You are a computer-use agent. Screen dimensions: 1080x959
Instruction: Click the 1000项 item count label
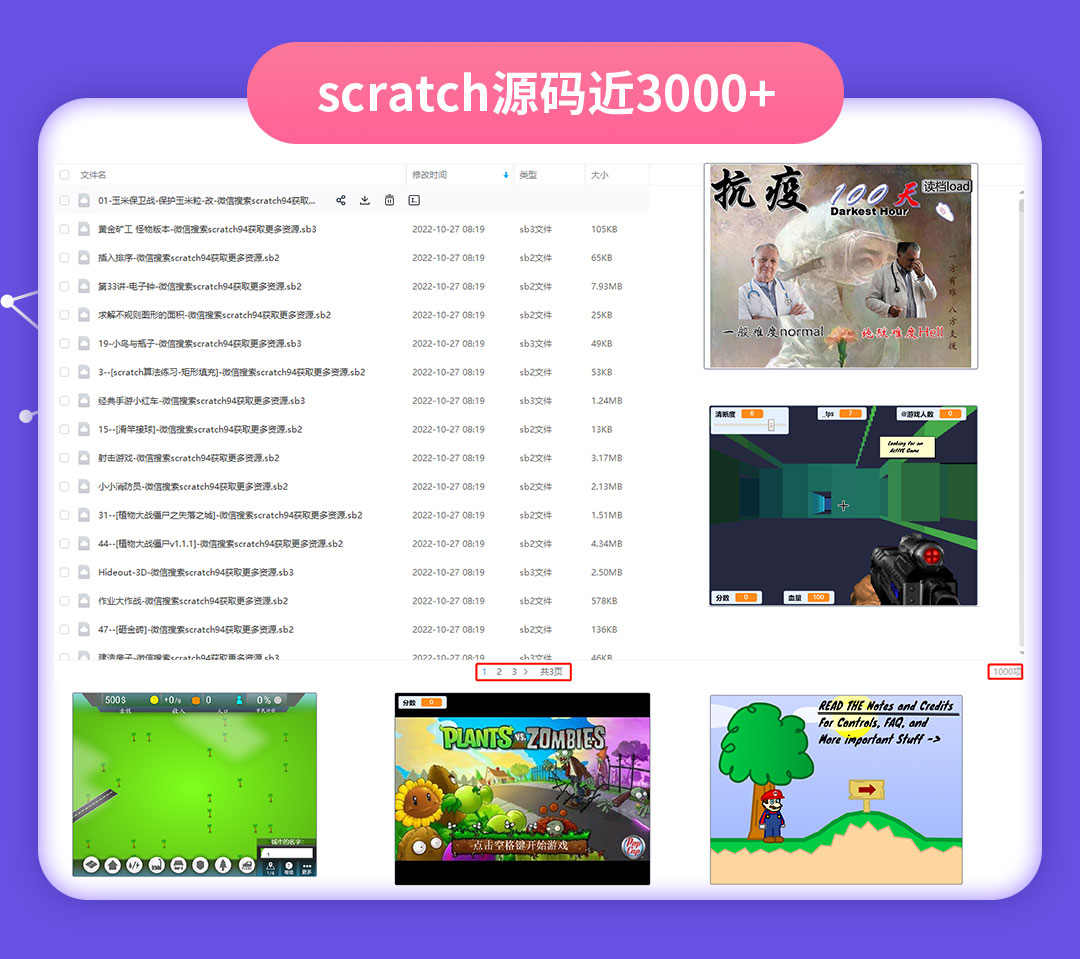pos(1006,672)
